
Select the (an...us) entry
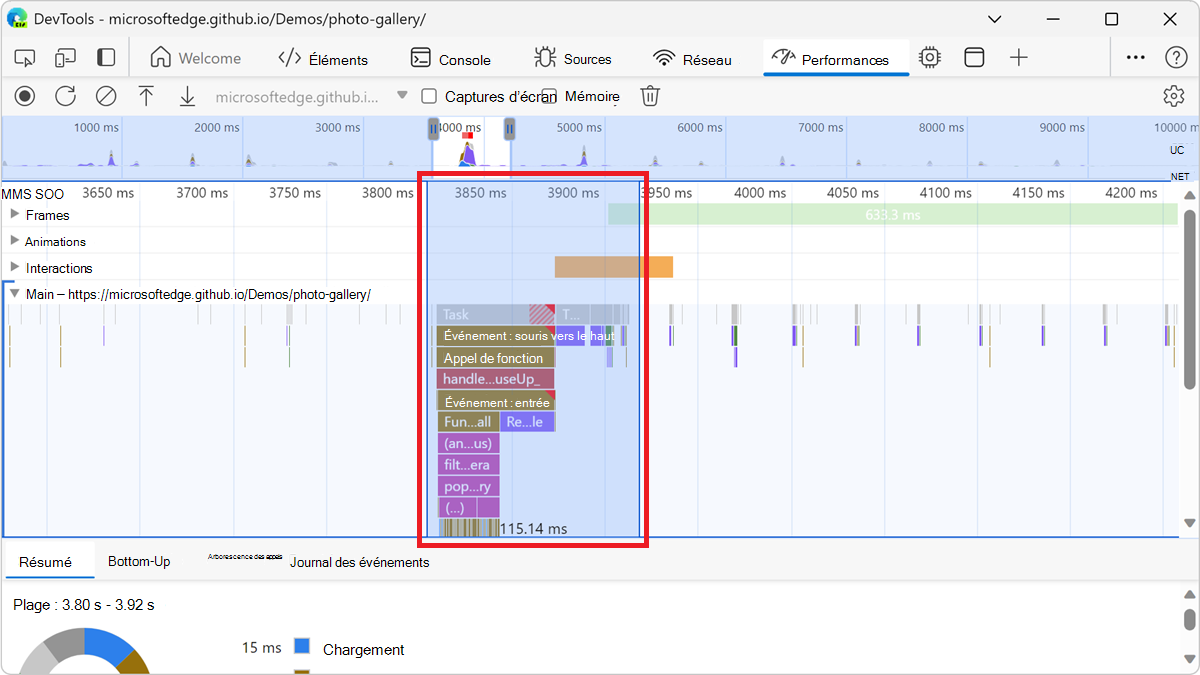(x=468, y=444)
